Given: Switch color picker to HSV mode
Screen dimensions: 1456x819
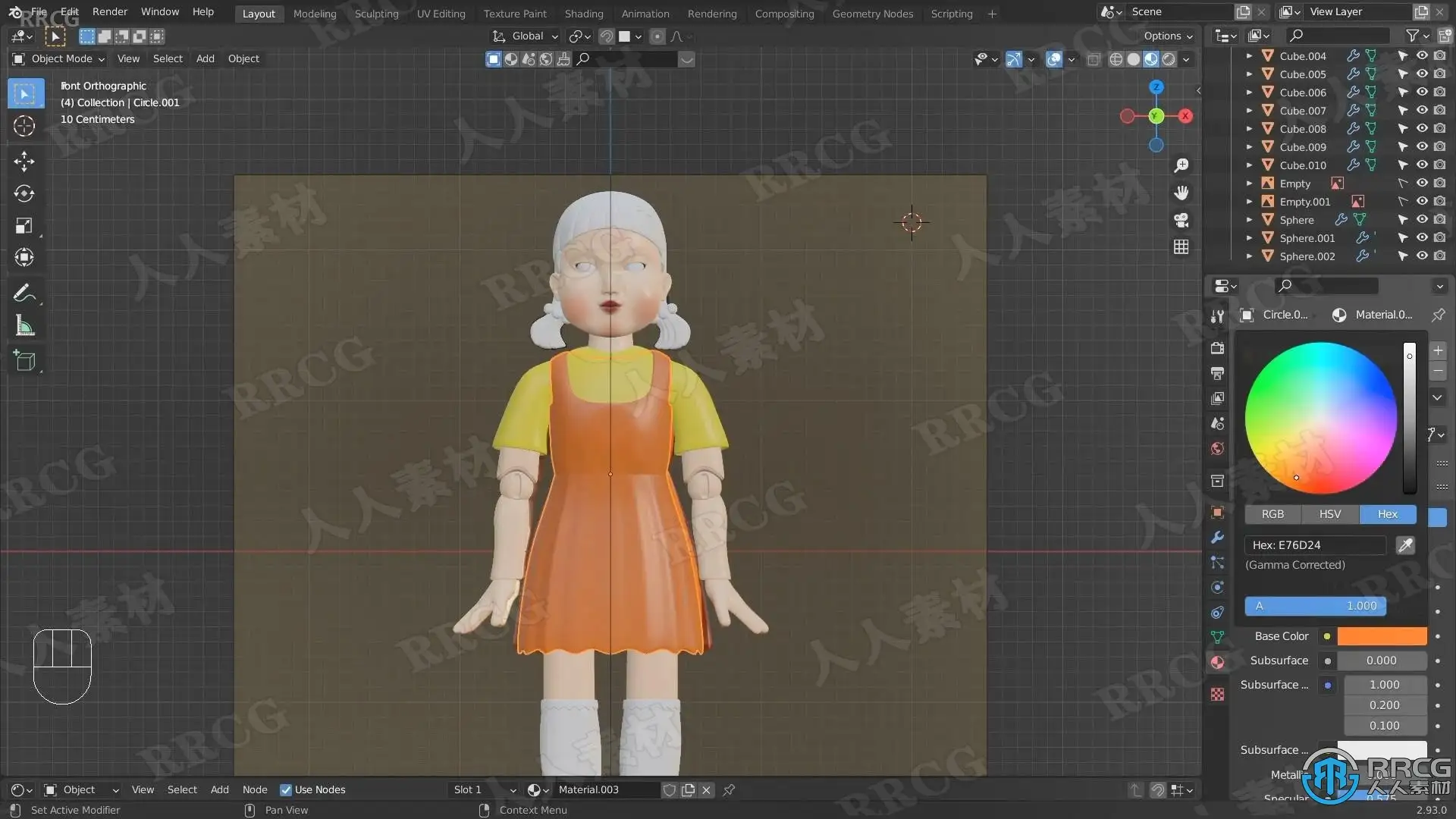Looking at the screenshot, I should tap(1329, 514).
